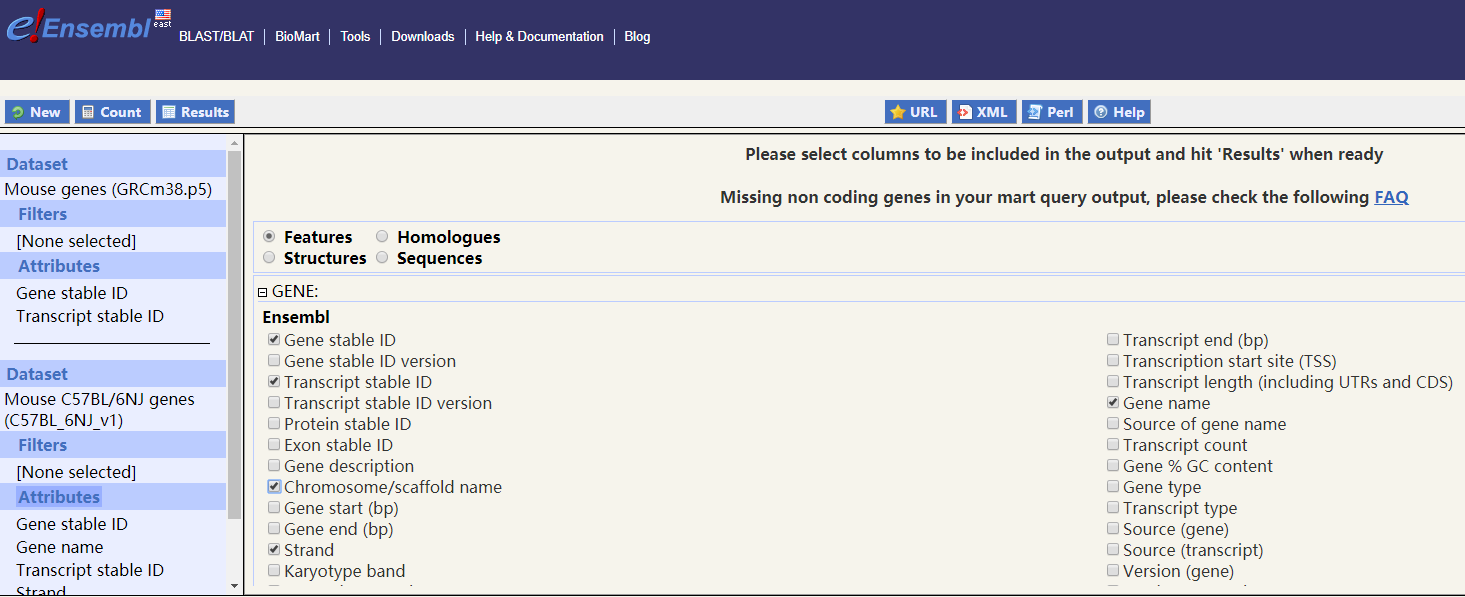Image resolution: width=1465 pixels, height=597 pixels.
Task: Collapse the GENE section
Action: (x=263, y=292)
